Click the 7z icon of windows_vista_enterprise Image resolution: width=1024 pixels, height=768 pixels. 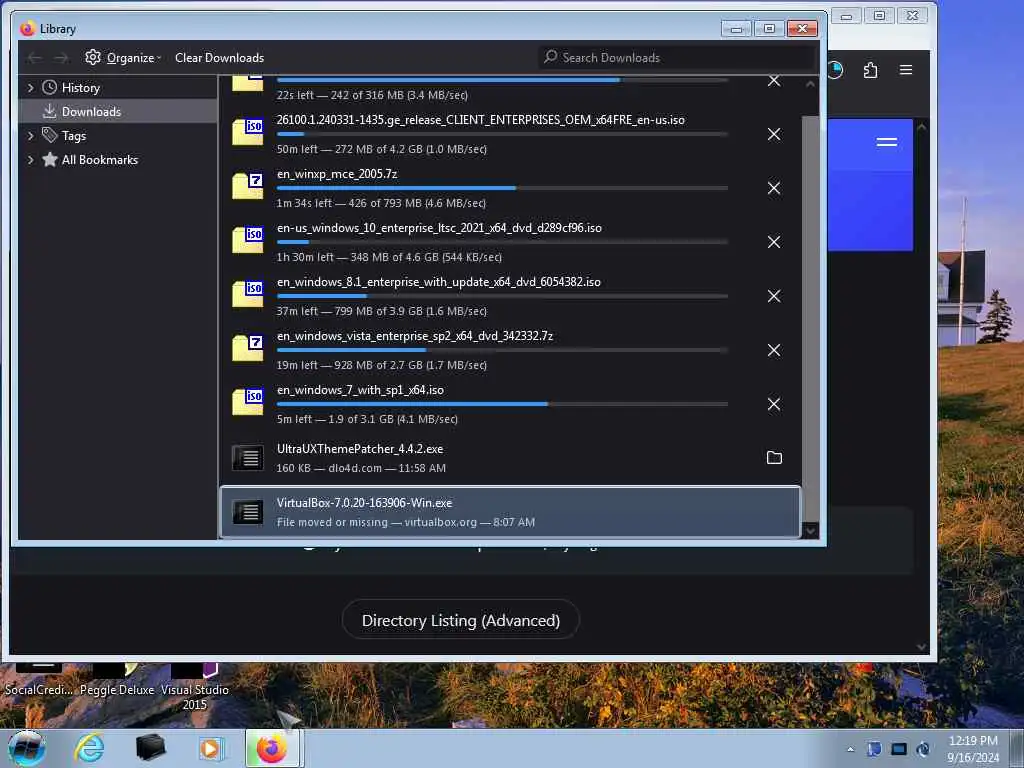(248, 348)
